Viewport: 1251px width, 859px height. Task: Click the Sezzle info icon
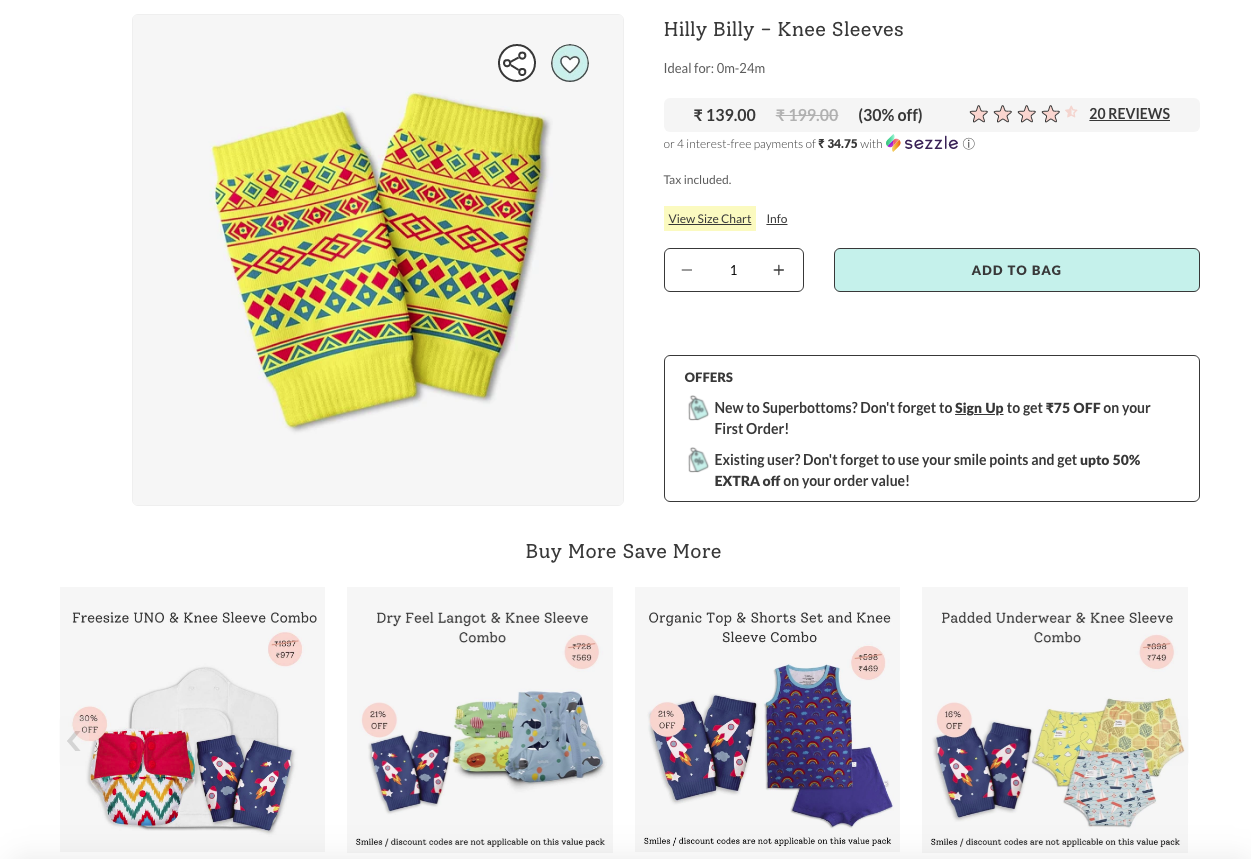969,144
